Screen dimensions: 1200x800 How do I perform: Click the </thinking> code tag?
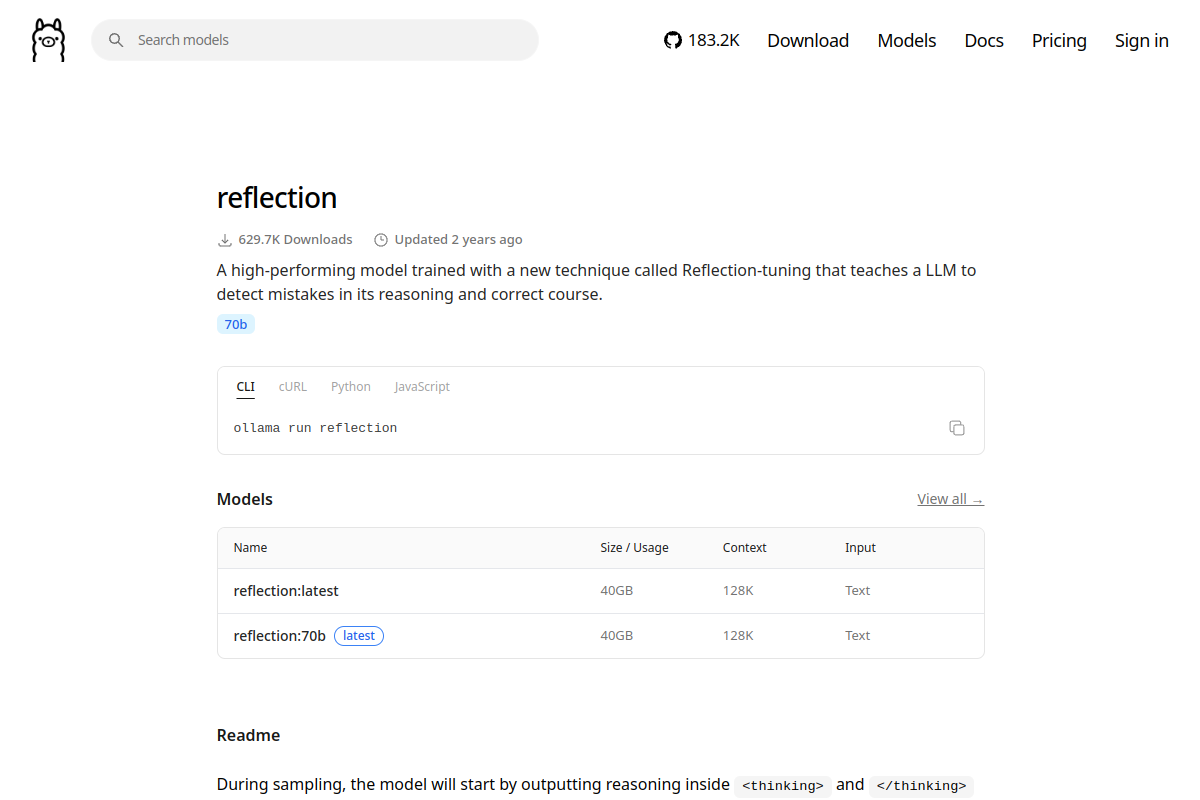pos(921,786)
